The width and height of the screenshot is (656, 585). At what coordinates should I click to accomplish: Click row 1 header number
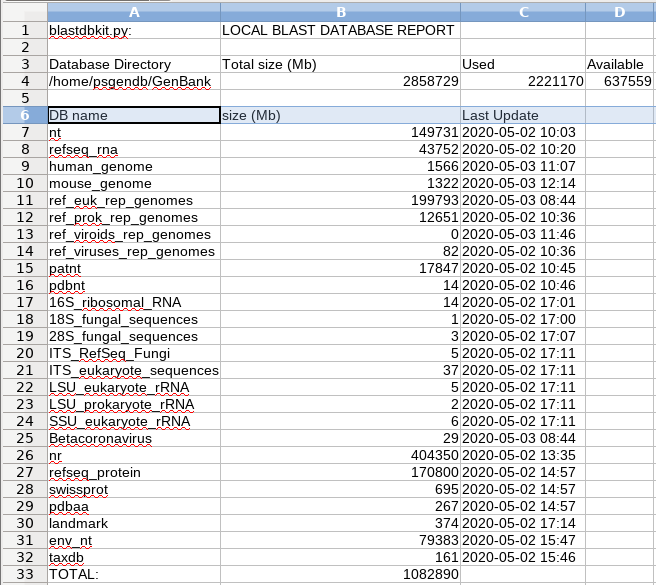pyautogui.click(x=22, y=30)
